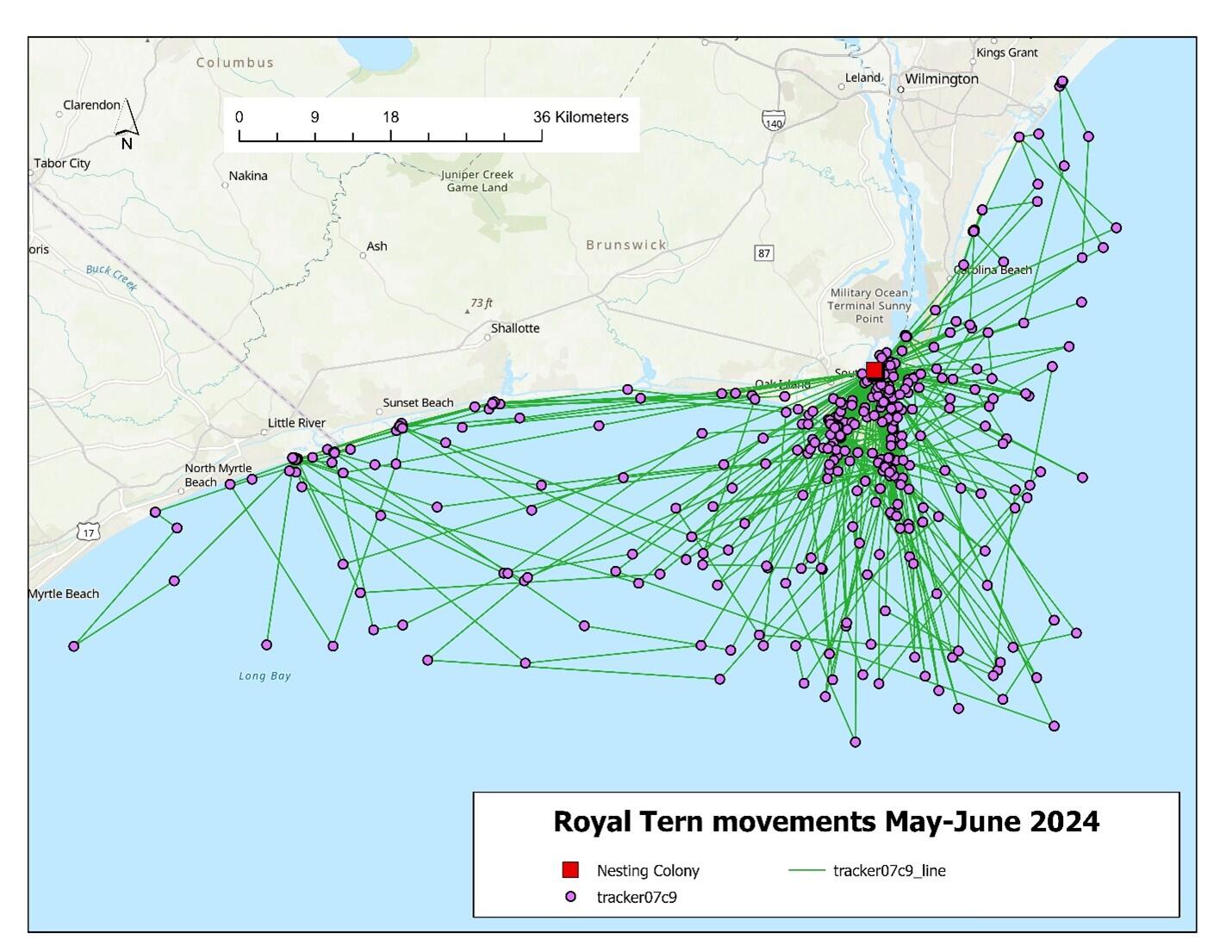1232x952 pixels.
Task: Click the Military Ocean Terminal Sunny Point label
Action: point(869,306)
